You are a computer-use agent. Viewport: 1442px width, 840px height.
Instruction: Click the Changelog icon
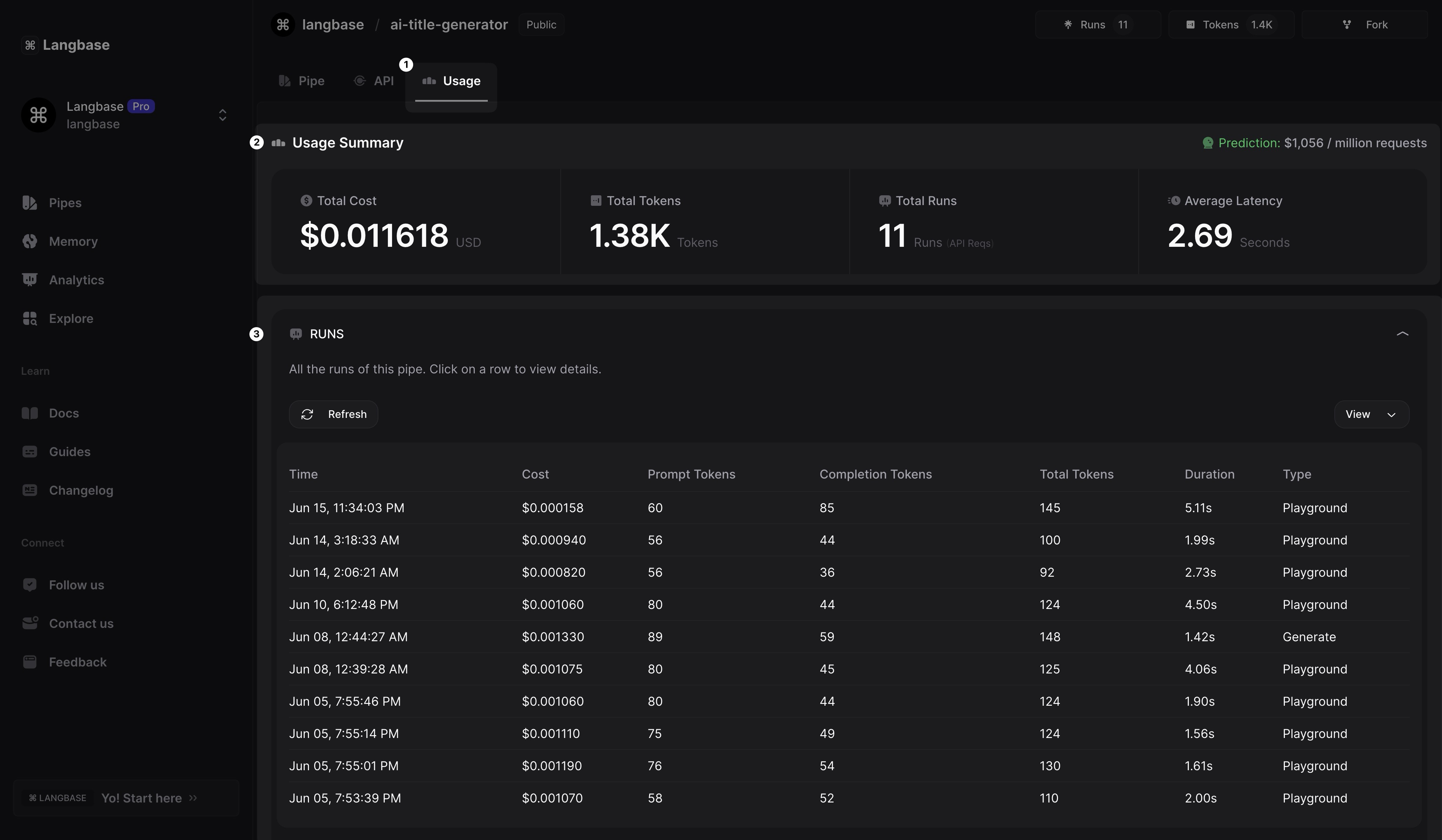30,490
